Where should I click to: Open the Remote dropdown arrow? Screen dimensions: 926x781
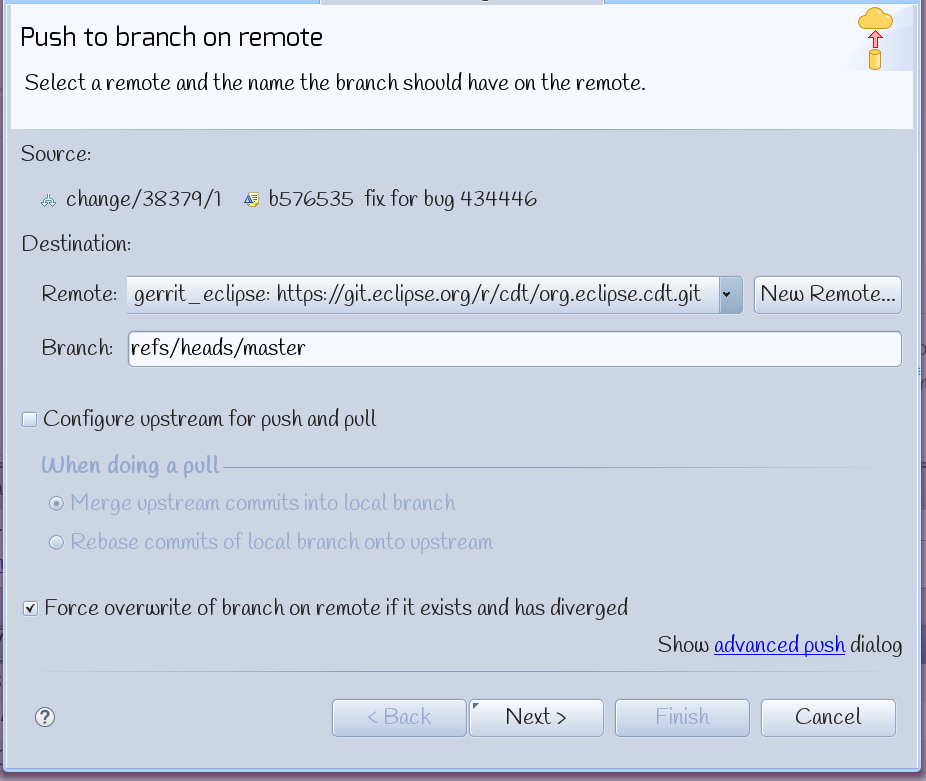731,294
